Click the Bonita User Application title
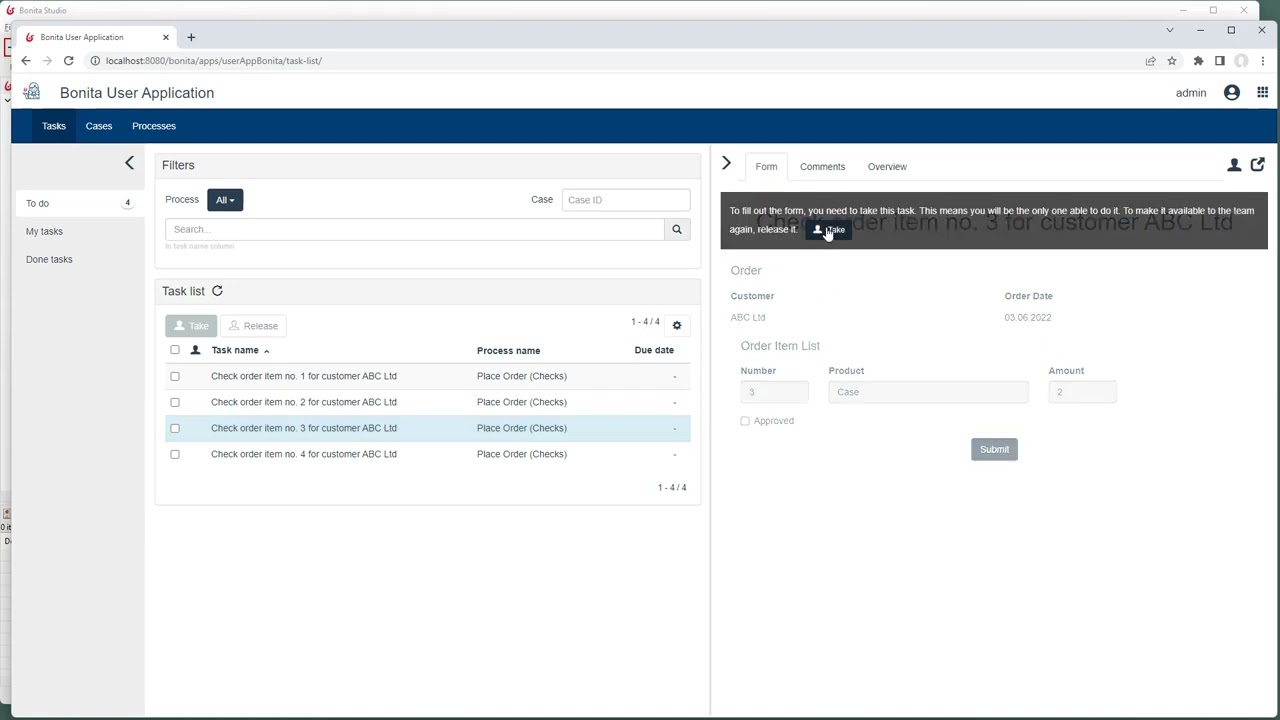This screenshot has height=720, width=1280. click(x=137, y=93)
